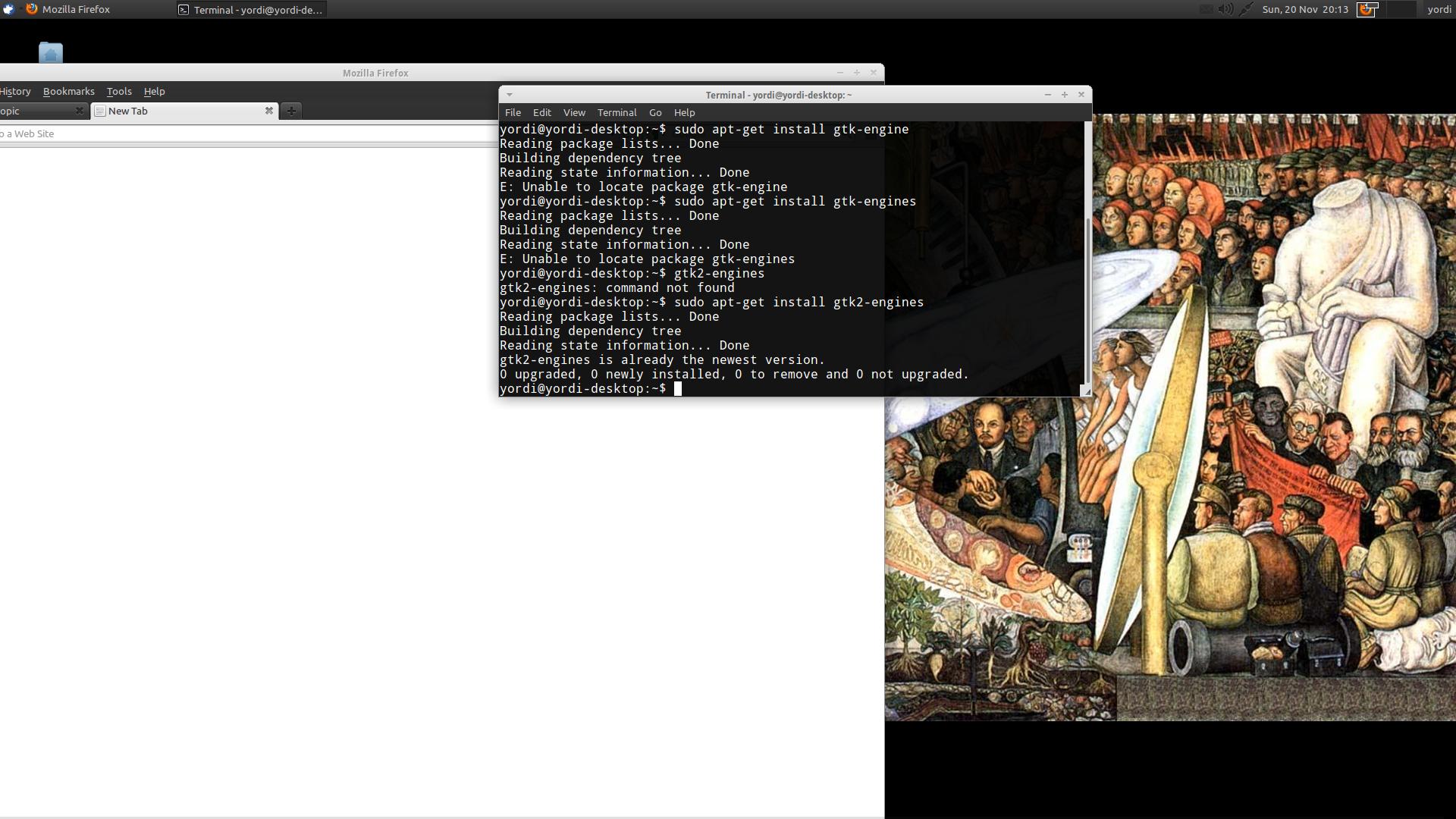Close the New Tab tab in Firefox
1456x819 pixels.
(x=268, y=111)
